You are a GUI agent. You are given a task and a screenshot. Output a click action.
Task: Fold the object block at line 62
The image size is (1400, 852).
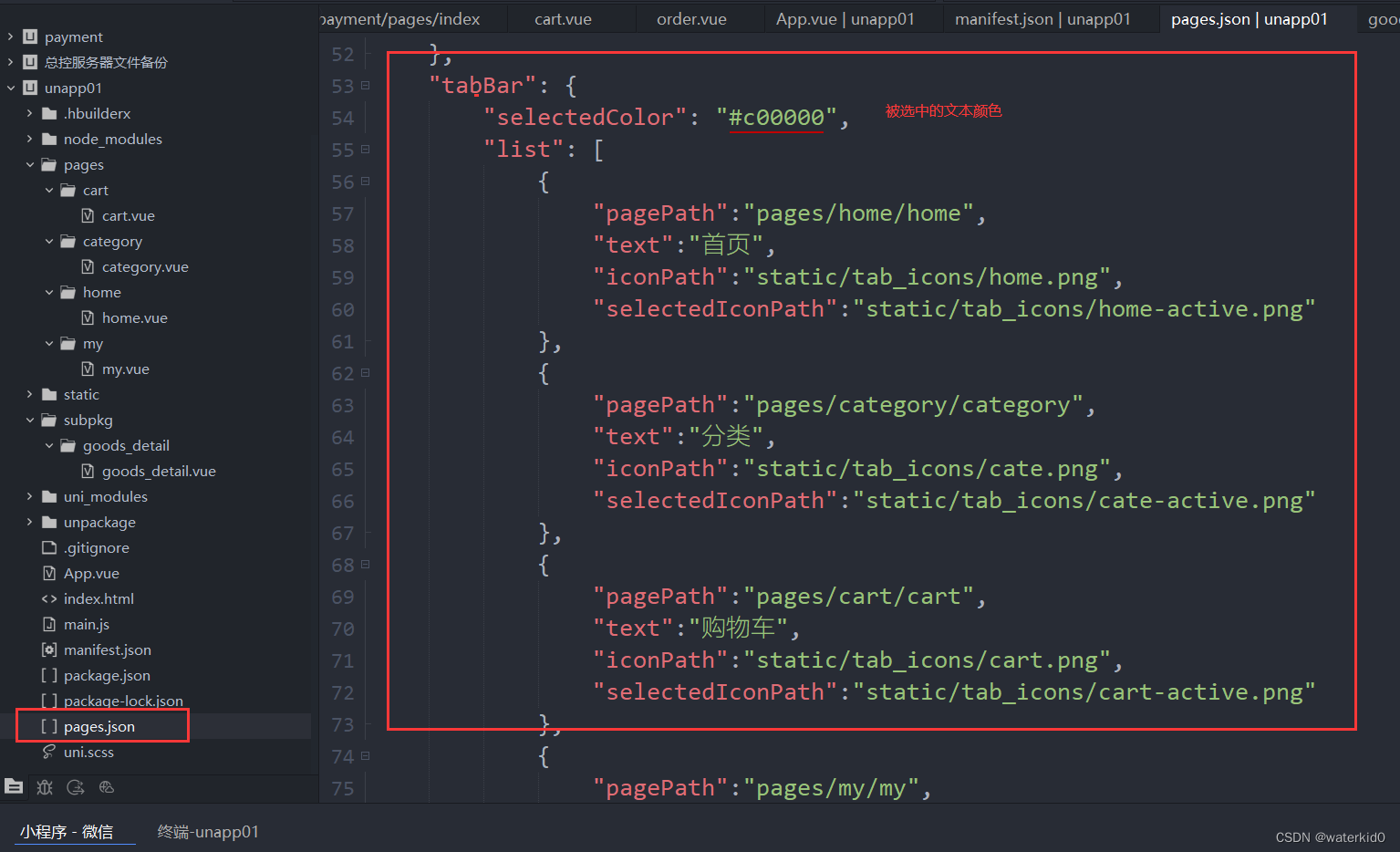pos(365,373)
